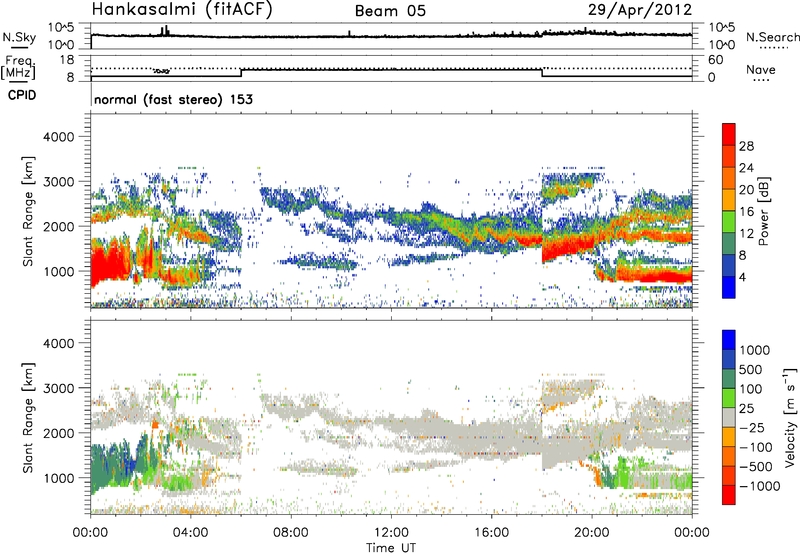Click the '16' tick on Power colorbar
This screenshot has height=554, width=800.
click(x=746, y=212)
